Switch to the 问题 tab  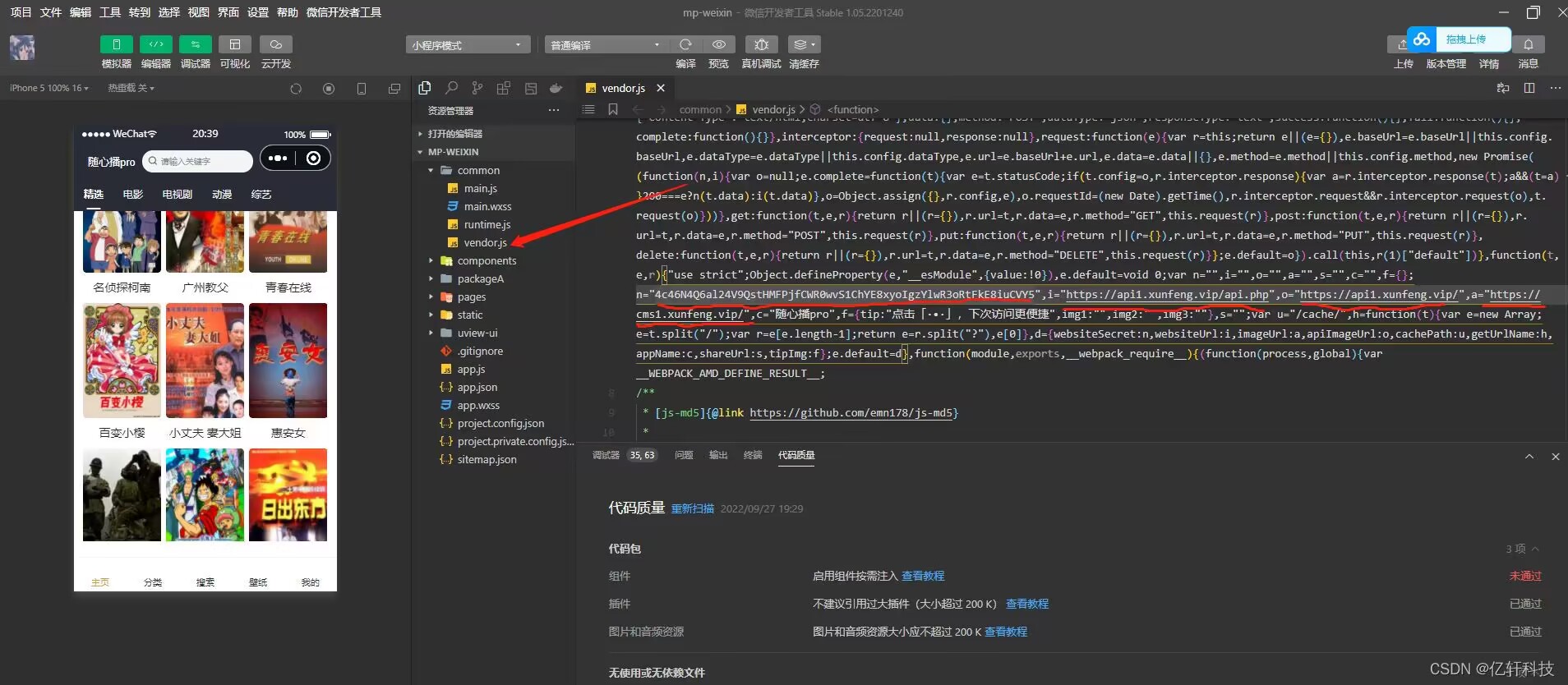pos(684,455)
